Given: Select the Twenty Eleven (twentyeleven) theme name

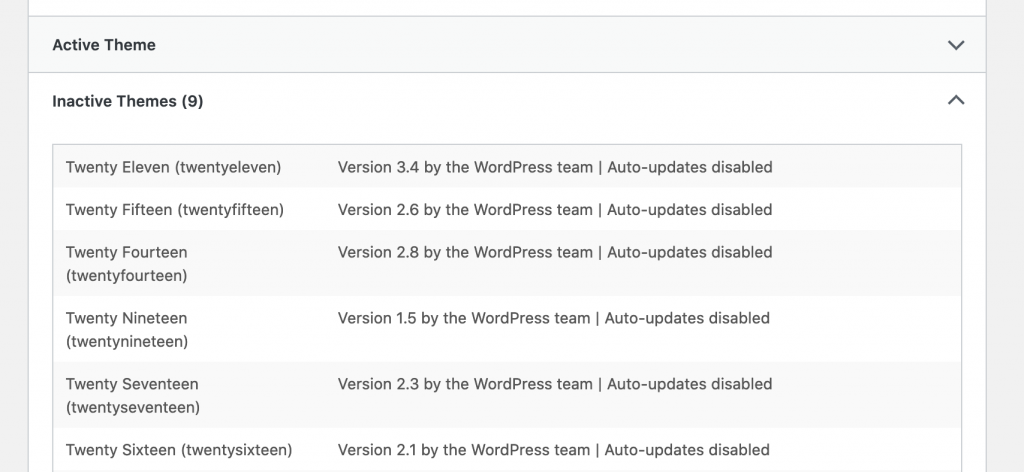Looking at the screenshot, I should (x=173, y=167).
